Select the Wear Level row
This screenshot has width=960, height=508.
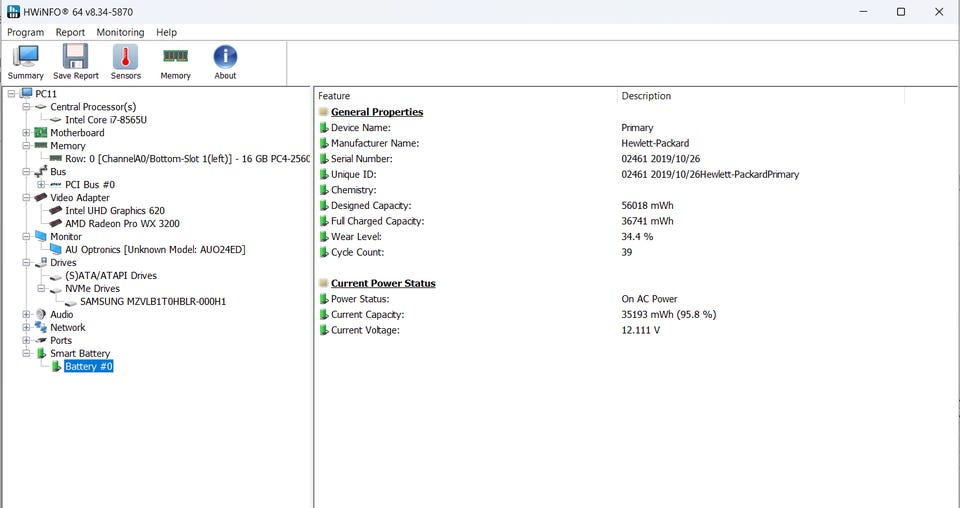coord(357,237)
